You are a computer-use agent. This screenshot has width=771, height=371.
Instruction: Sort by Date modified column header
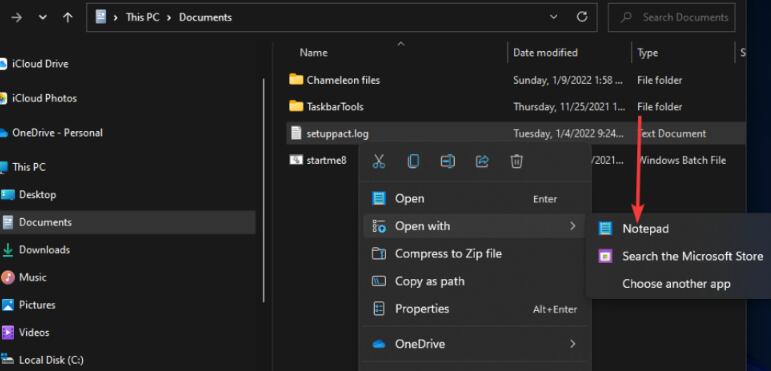545,53
